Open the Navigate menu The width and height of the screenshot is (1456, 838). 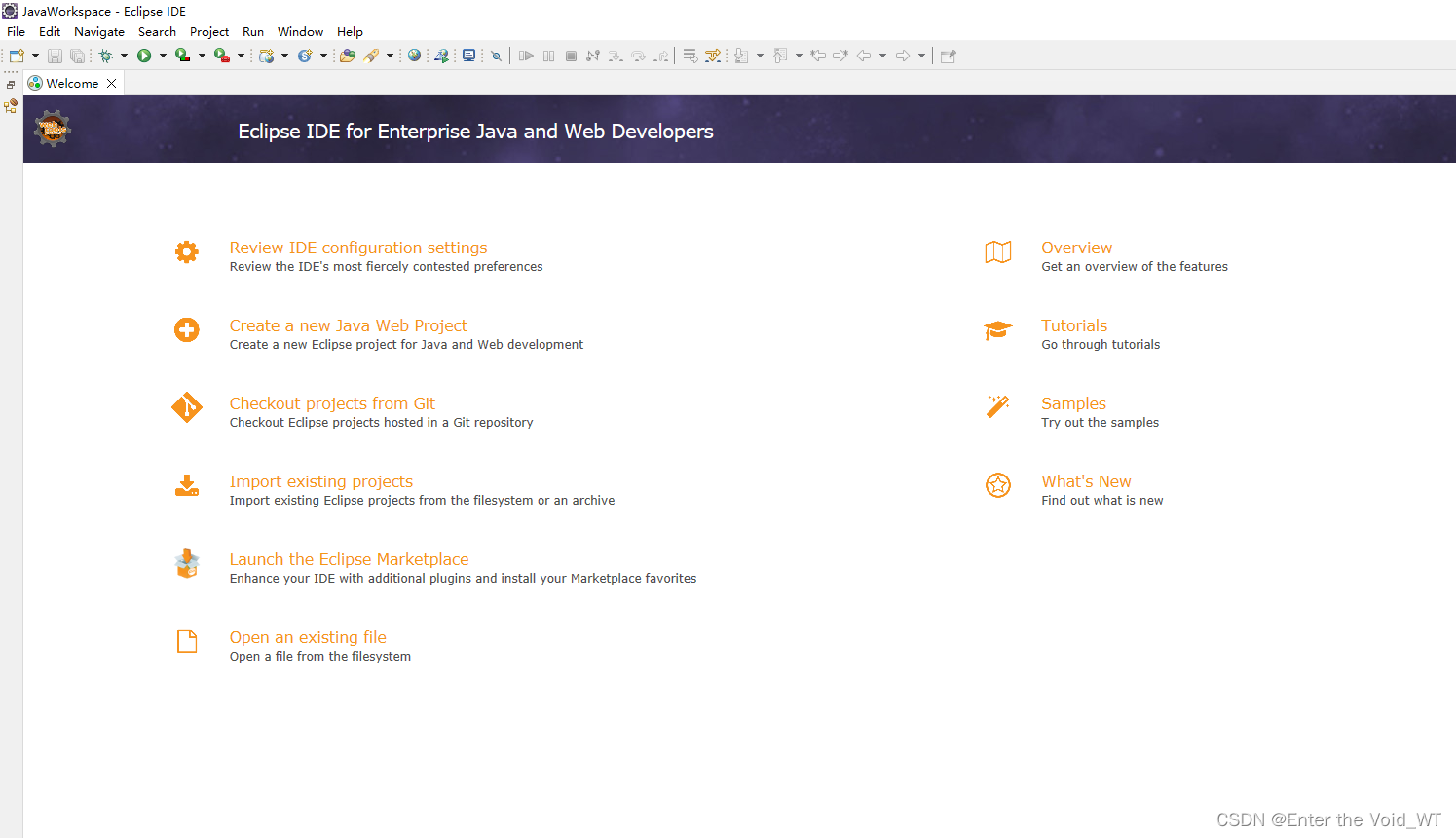click(x=99, y=31)
